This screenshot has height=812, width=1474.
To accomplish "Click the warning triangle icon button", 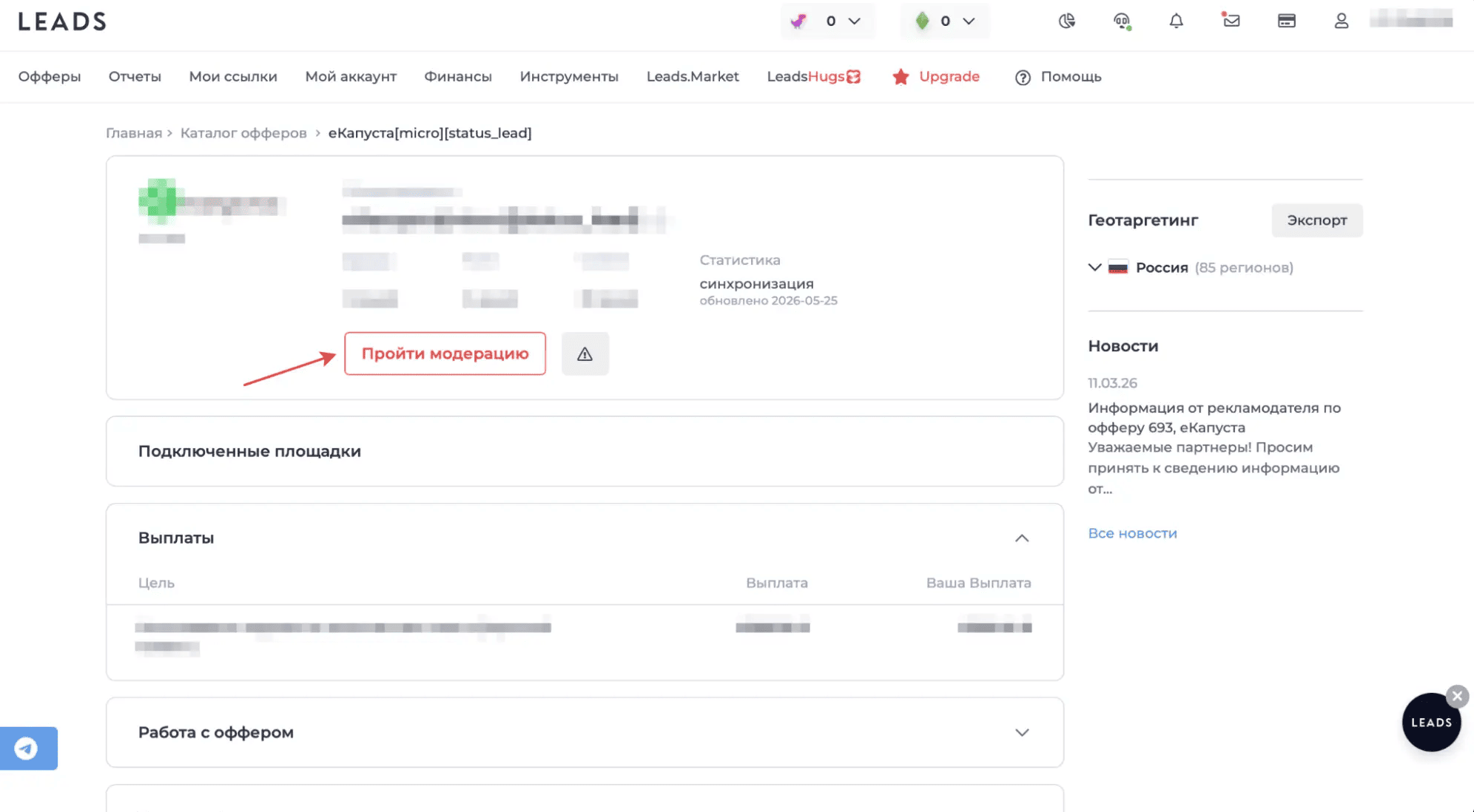I will point(585,354).
